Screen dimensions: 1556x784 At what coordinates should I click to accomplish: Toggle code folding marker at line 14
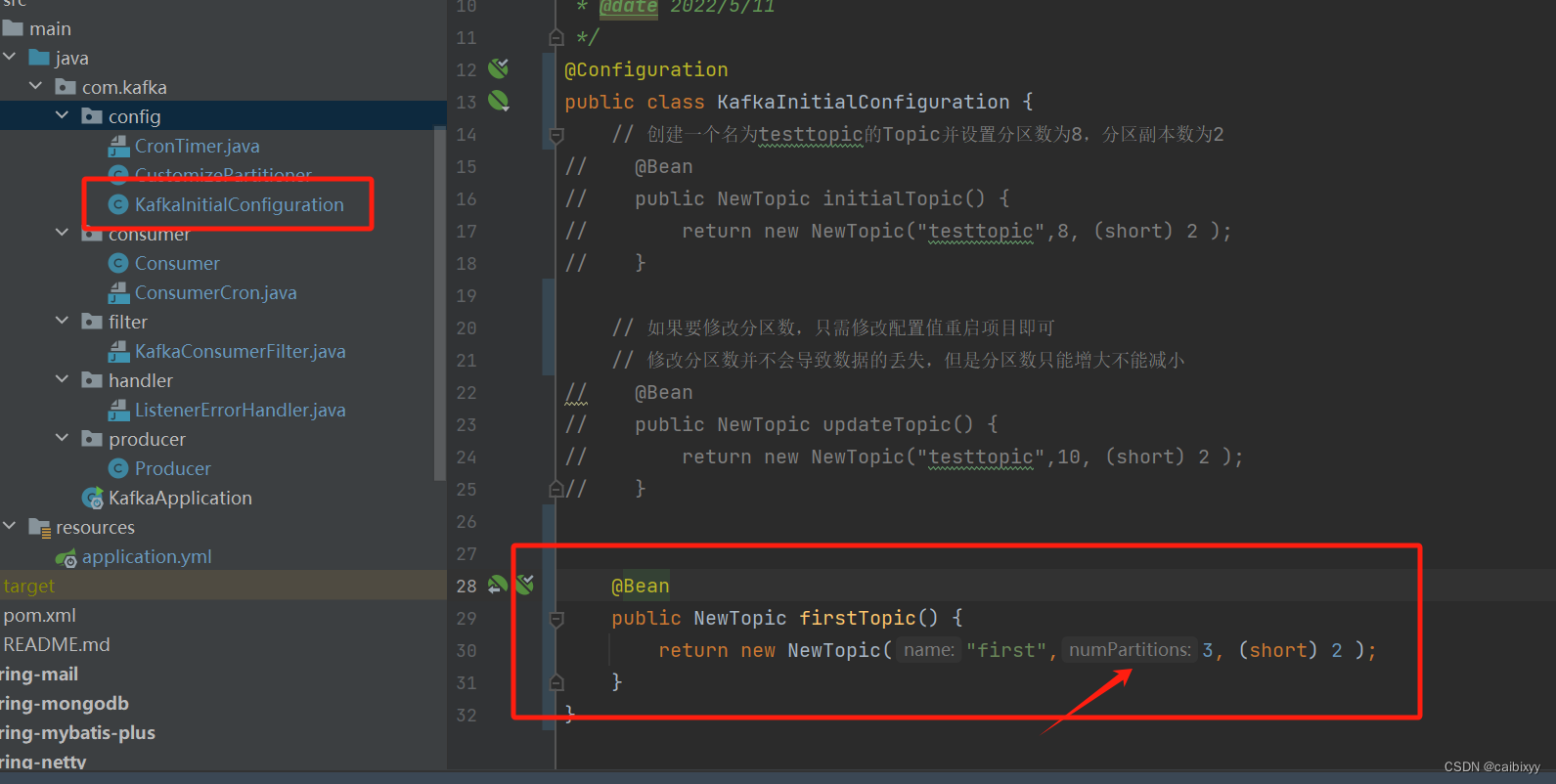pos(556,134)
